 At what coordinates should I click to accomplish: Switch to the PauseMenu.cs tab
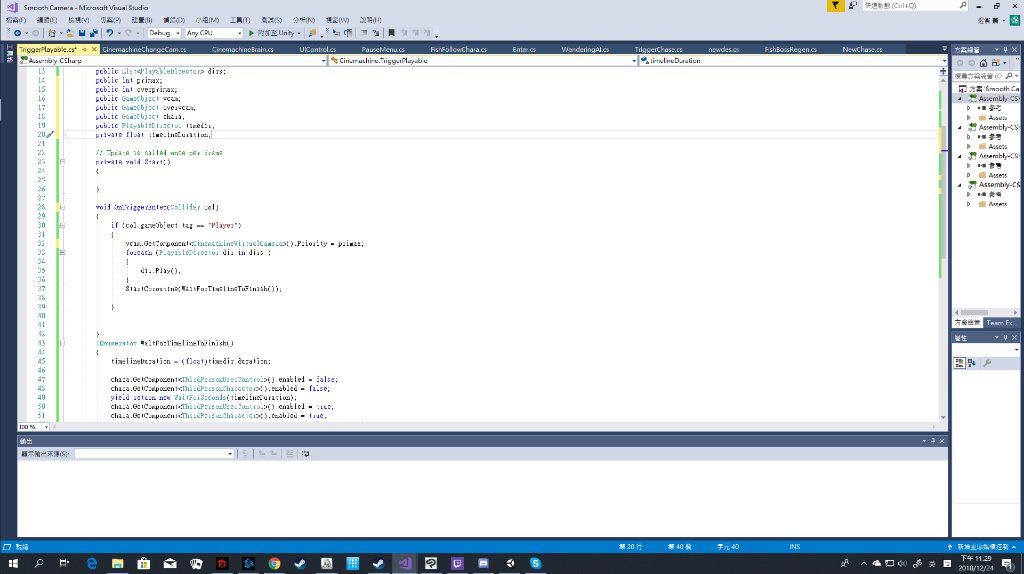[x=382, y=49]
